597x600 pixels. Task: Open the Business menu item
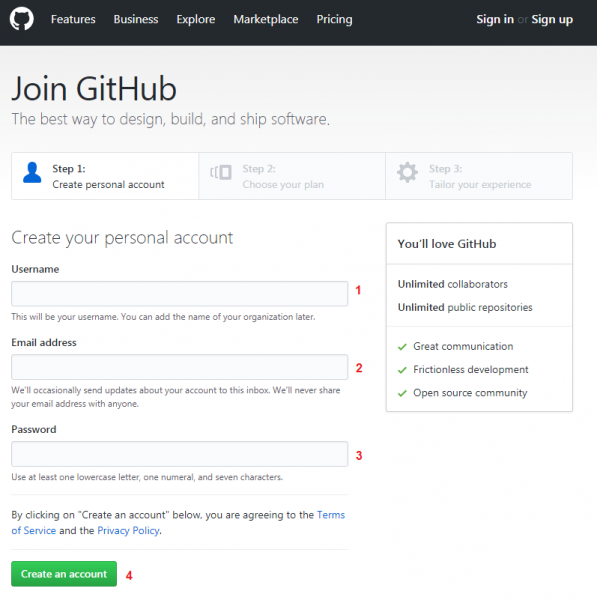[x=136, y=19]
